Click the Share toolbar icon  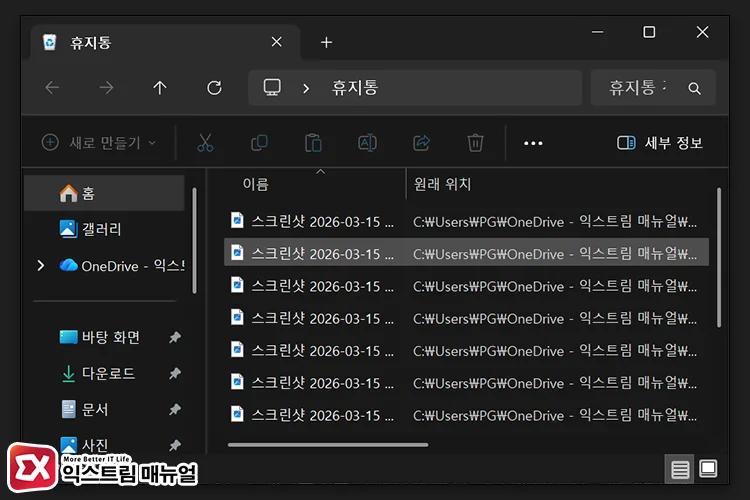click(x=421, y=143)
